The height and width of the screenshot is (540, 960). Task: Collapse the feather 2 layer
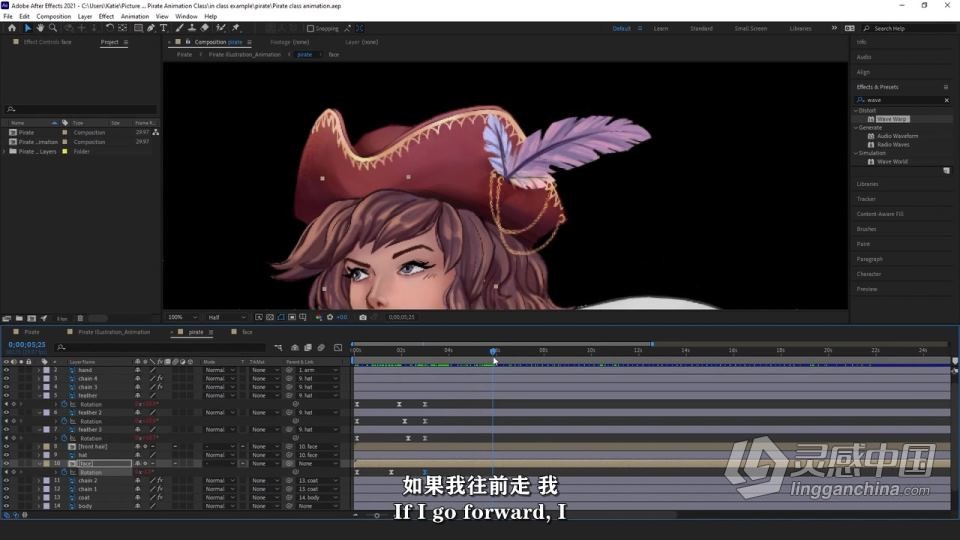point(39,413)
